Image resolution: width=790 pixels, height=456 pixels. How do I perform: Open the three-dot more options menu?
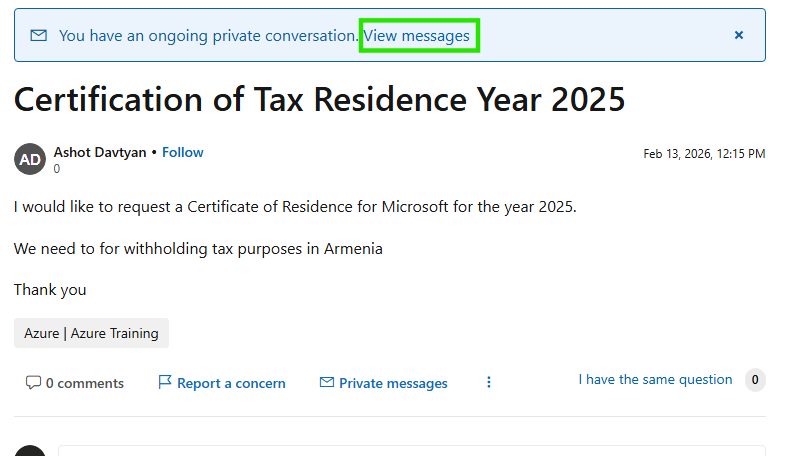click(x=489, y=382)
